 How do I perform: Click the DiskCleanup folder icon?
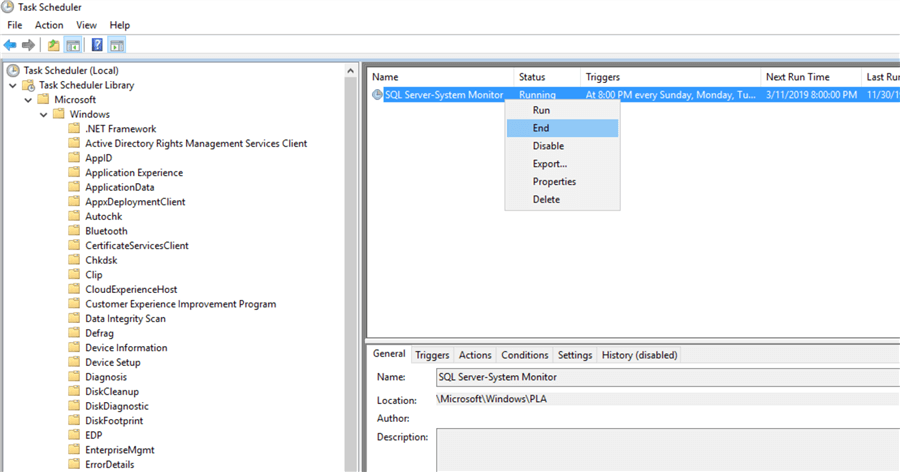74,392
